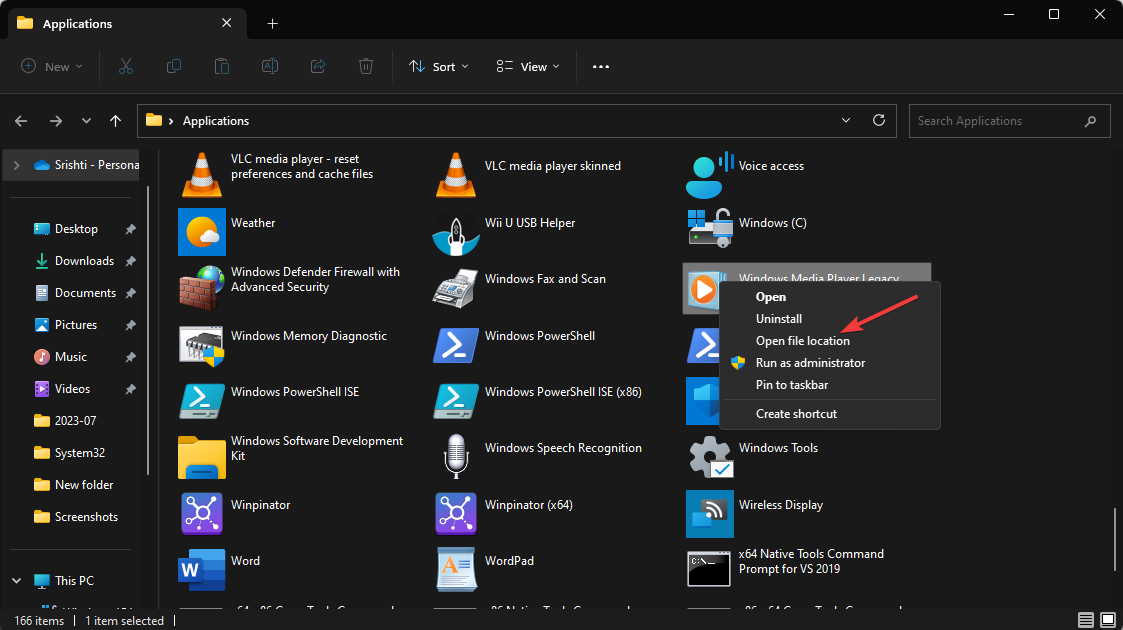
Task: Select the WordPad icon
Action: click(456, 569)
